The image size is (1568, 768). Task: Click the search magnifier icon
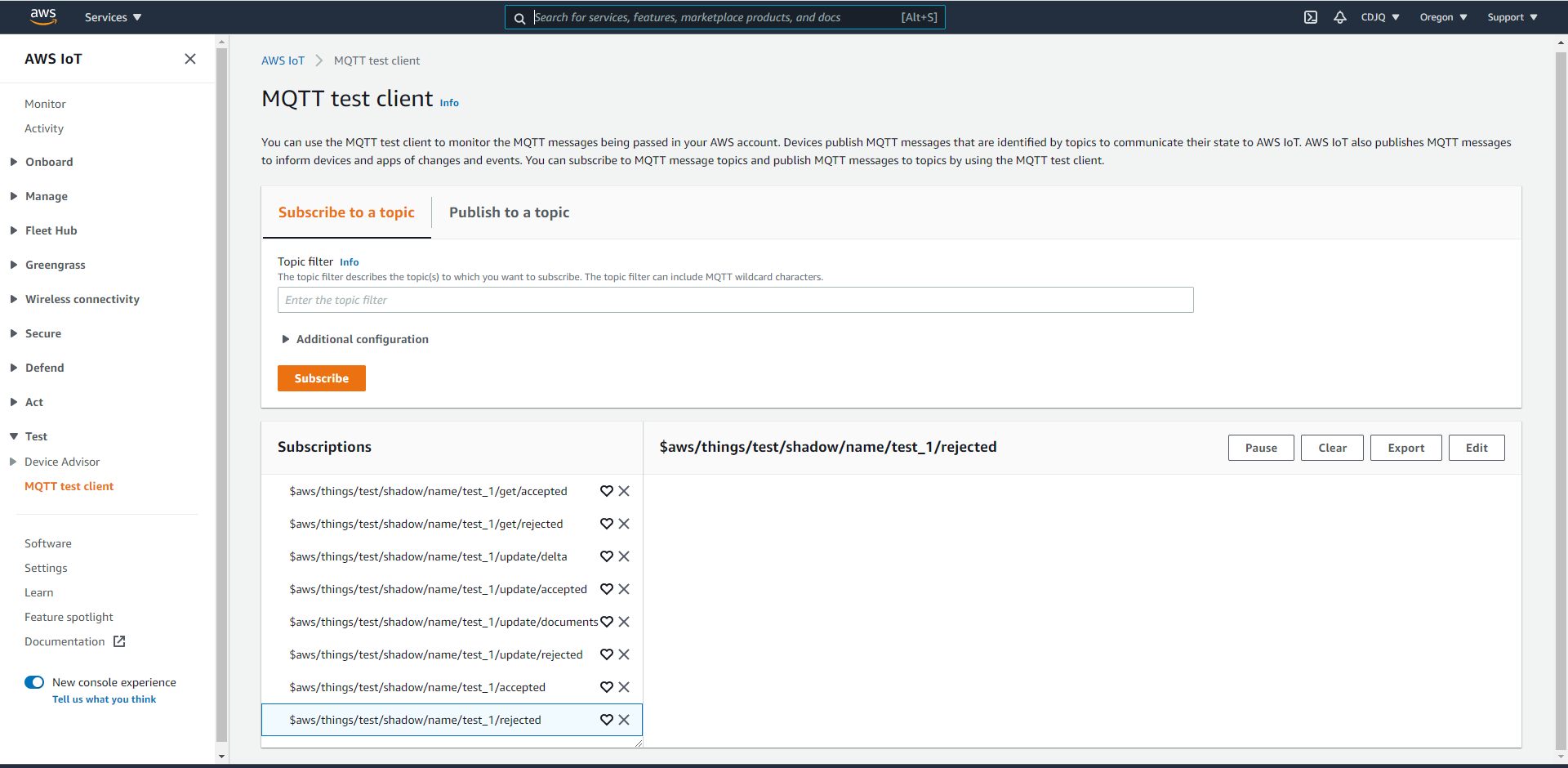tap(519, 18)
